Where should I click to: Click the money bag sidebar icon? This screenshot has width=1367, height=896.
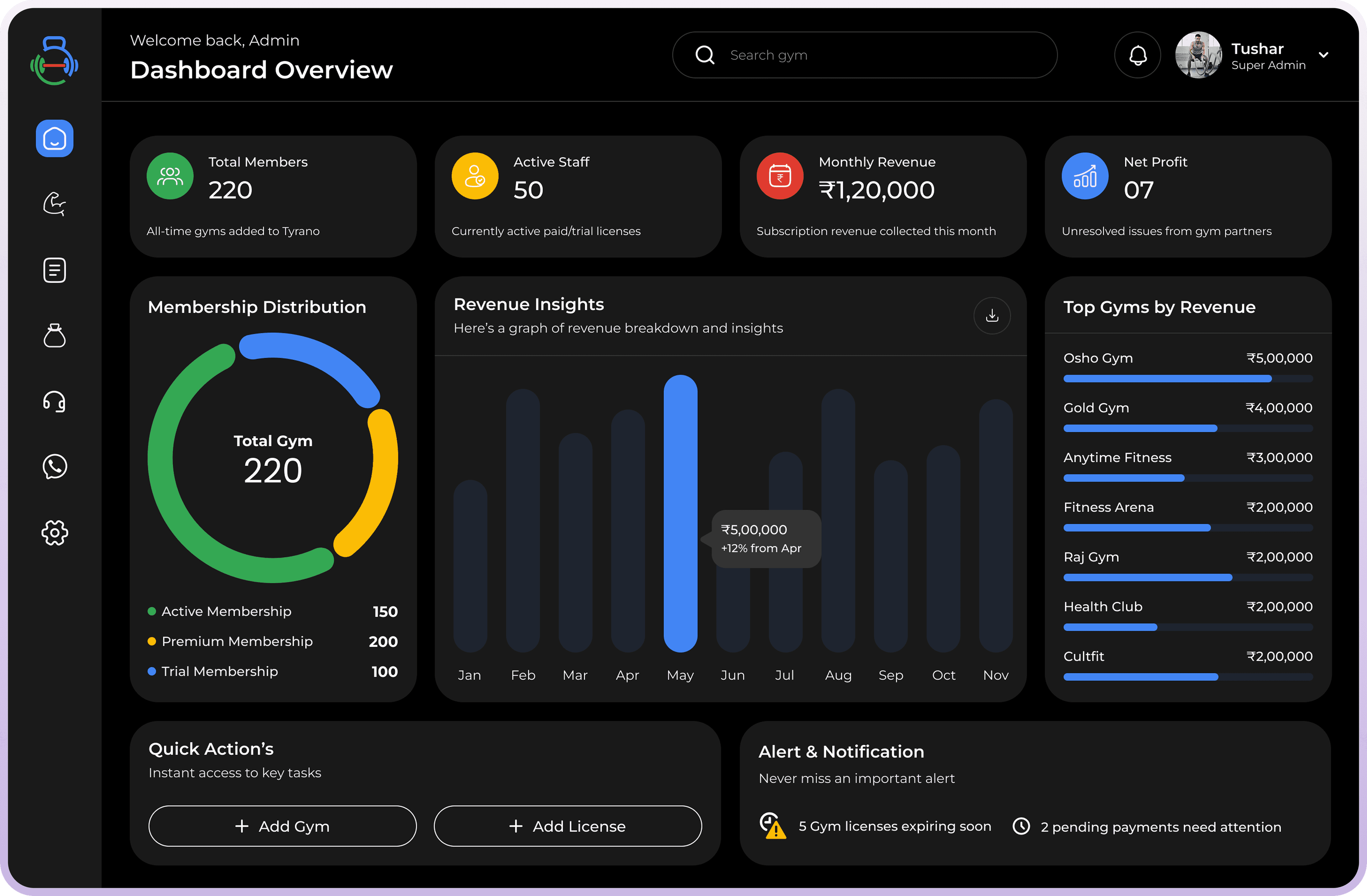[54, 336]
